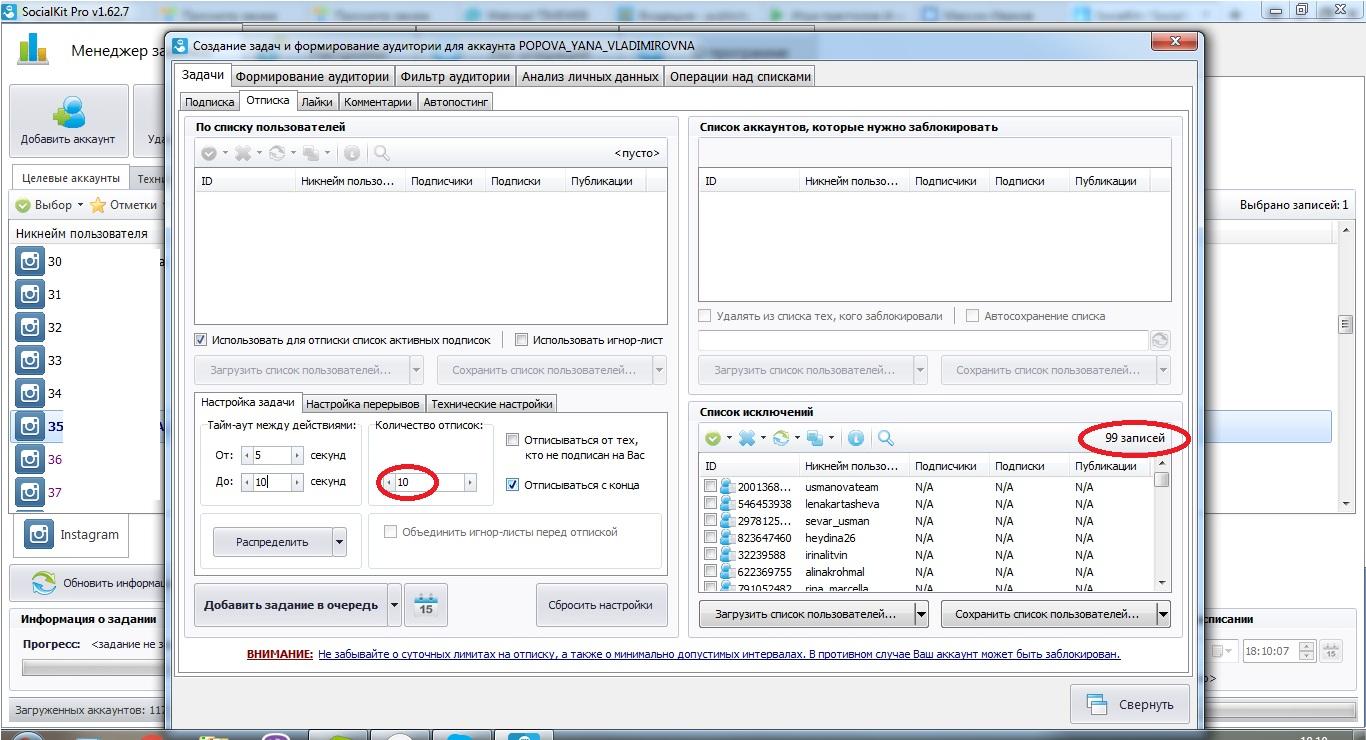Click the greyed check icon in user list toolbar
This screenshot has height=740, width=1366.
click(208, 153)
